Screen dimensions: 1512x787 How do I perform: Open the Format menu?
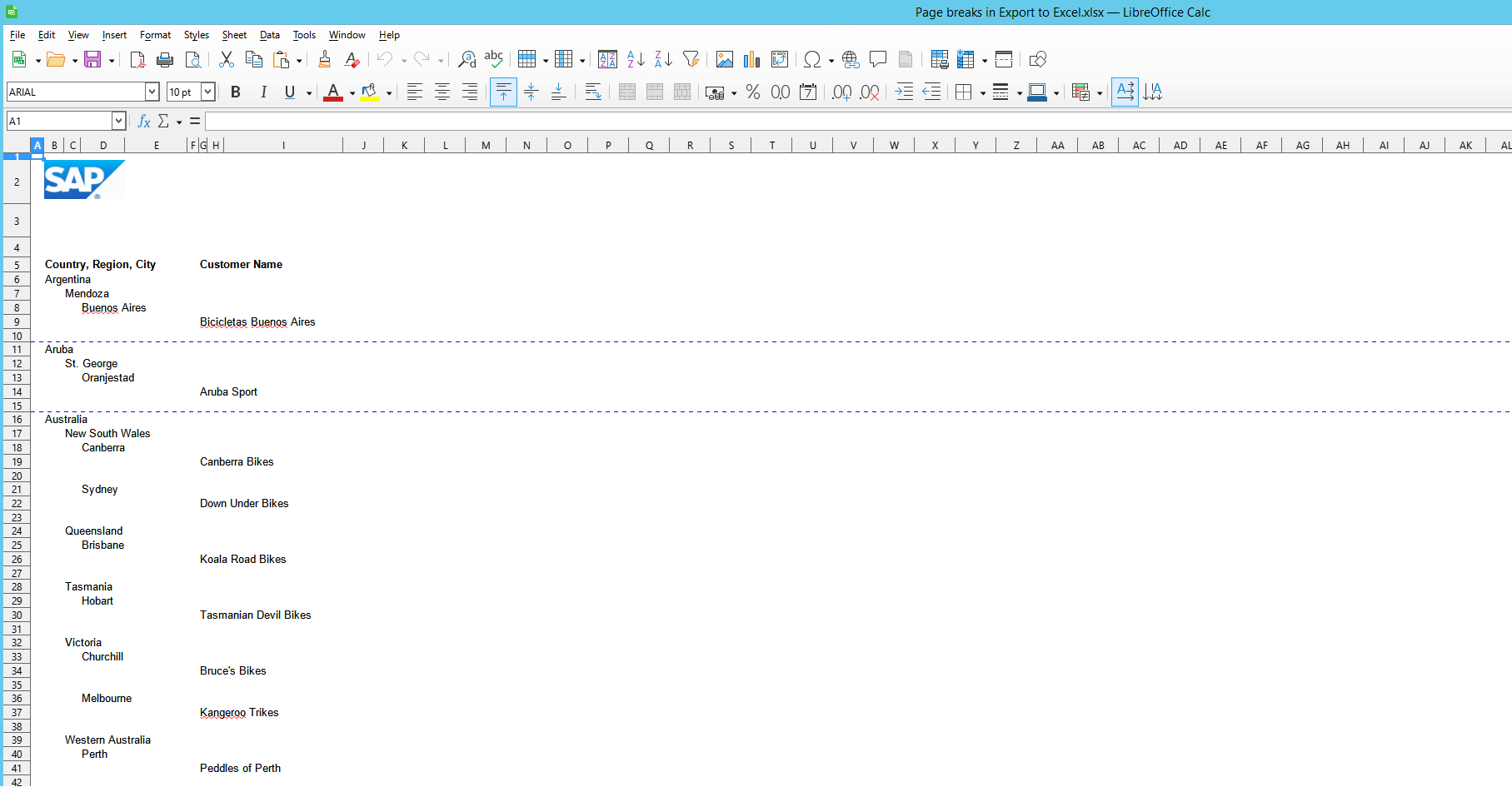coord(155,35)
